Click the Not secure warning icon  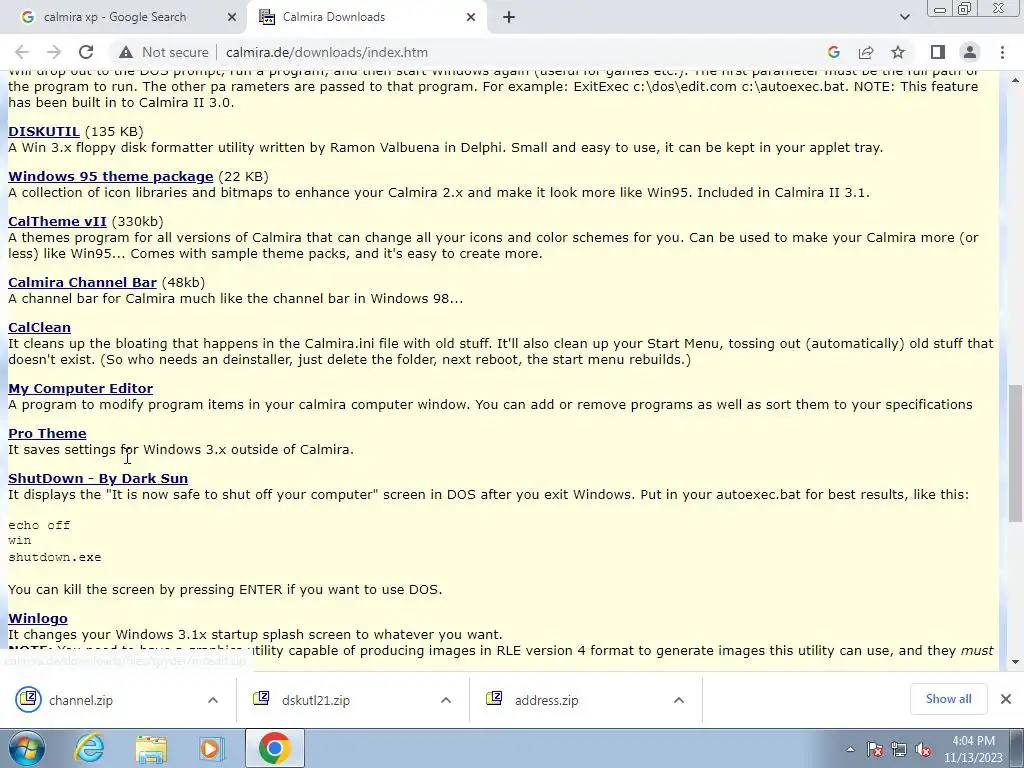click(125, 52)
